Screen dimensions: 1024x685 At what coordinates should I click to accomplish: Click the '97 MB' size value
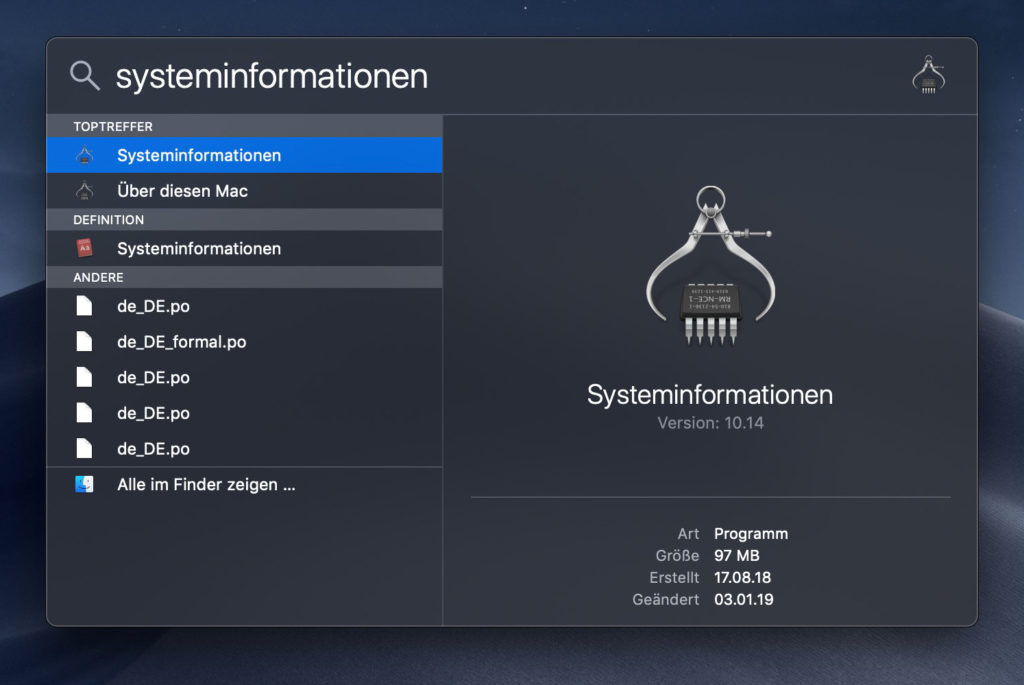click(737, 556)
